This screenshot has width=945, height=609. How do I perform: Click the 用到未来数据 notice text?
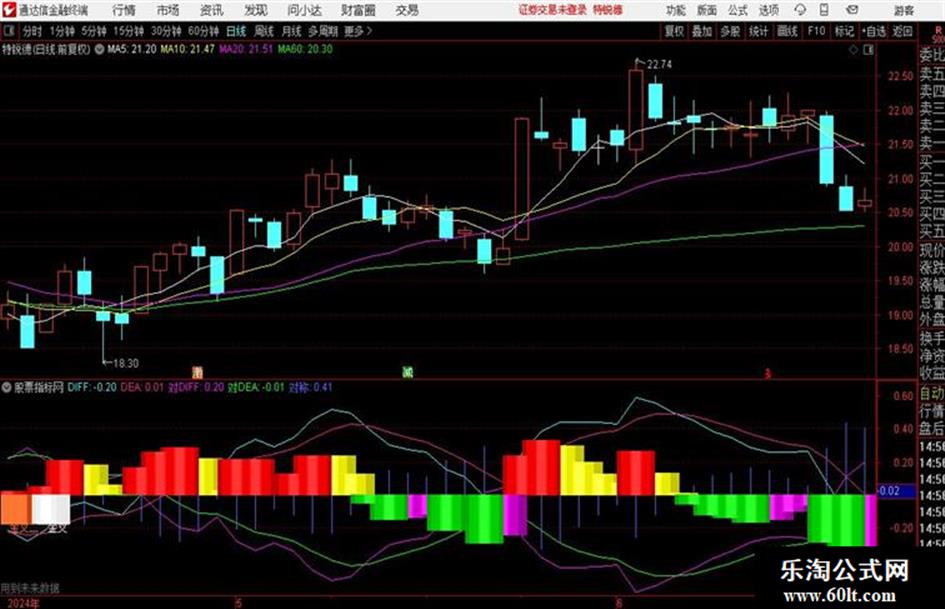coord(30,587)
